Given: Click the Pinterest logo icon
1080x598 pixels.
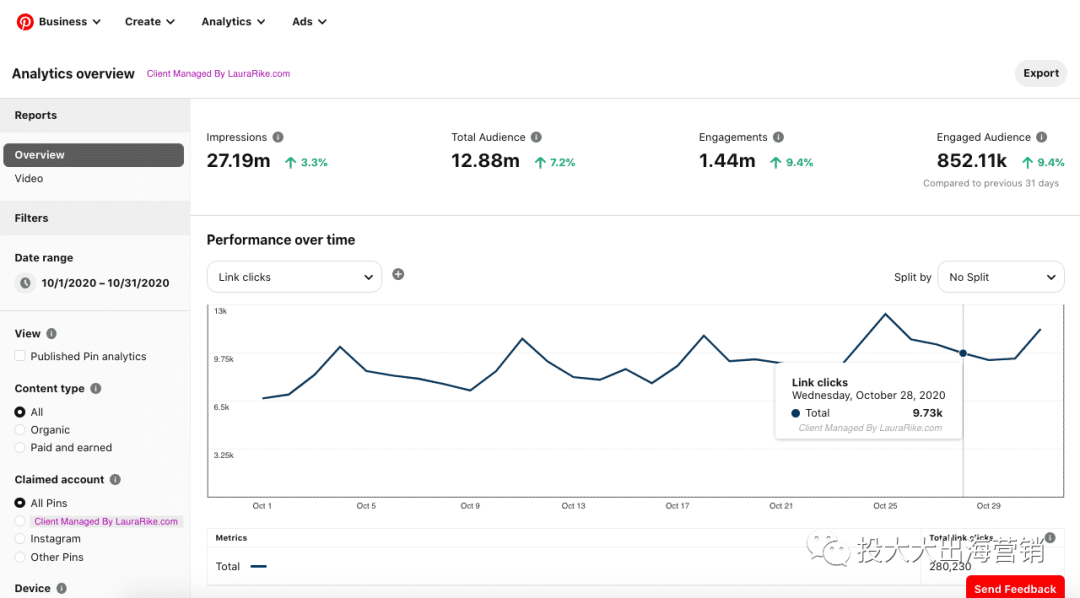Looking at the screenshot, I should point(25,21).
